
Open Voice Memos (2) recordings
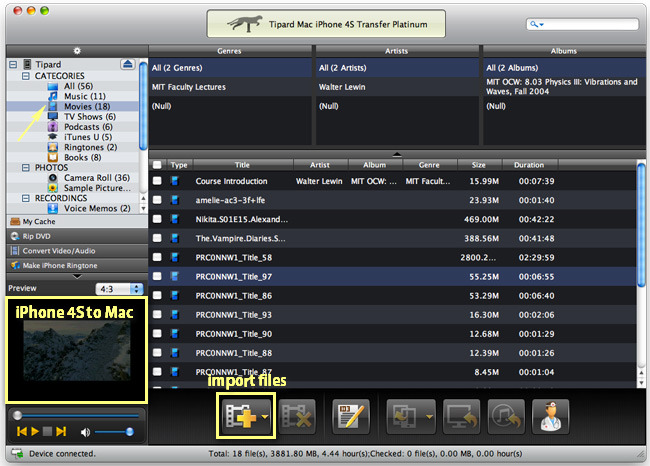click(97, 208)
